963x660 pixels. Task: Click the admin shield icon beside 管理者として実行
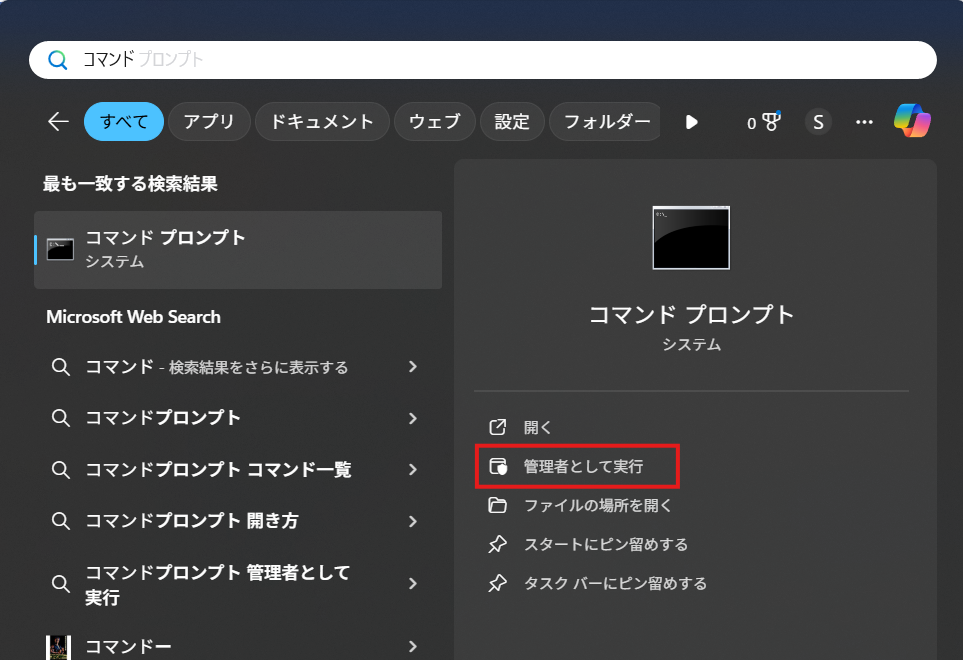(498, 467)
